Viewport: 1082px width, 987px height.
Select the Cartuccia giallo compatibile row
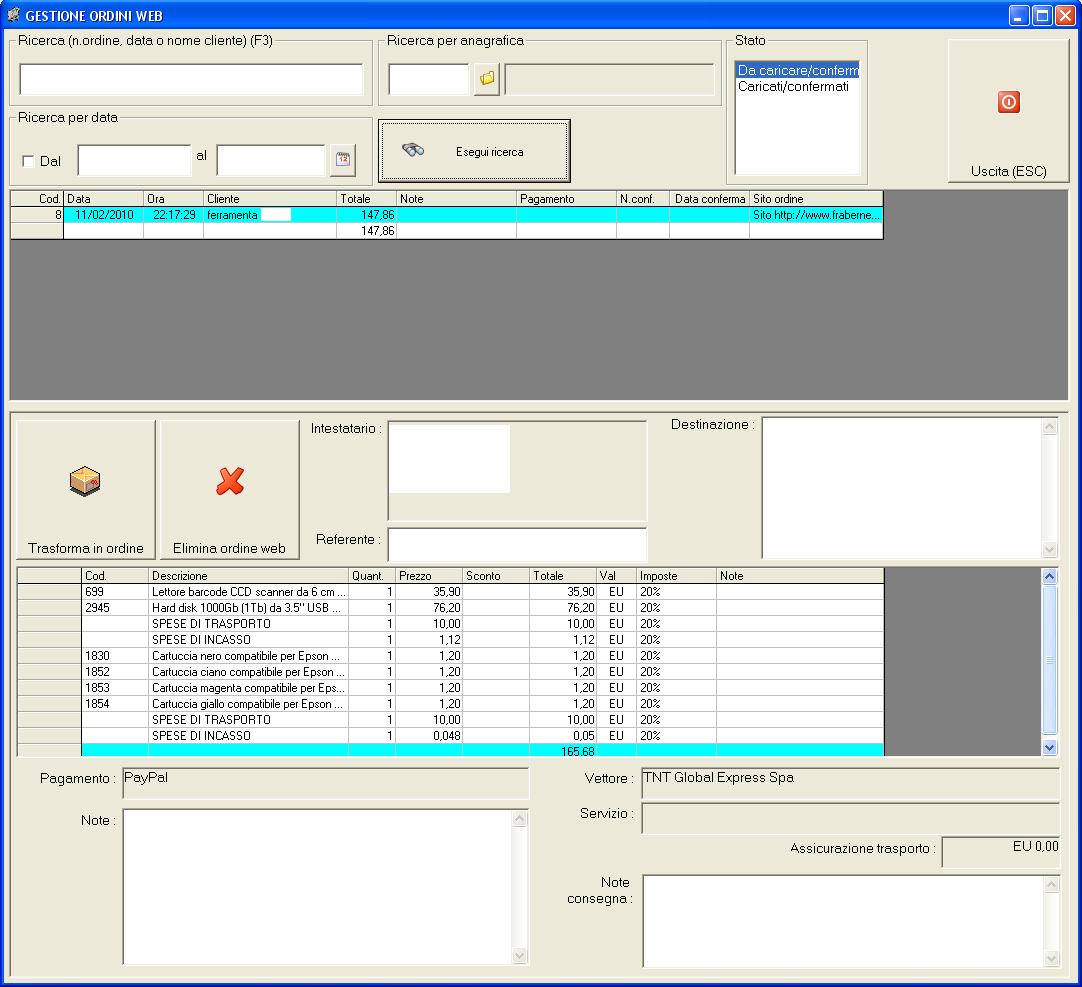[x=450, y=703]
